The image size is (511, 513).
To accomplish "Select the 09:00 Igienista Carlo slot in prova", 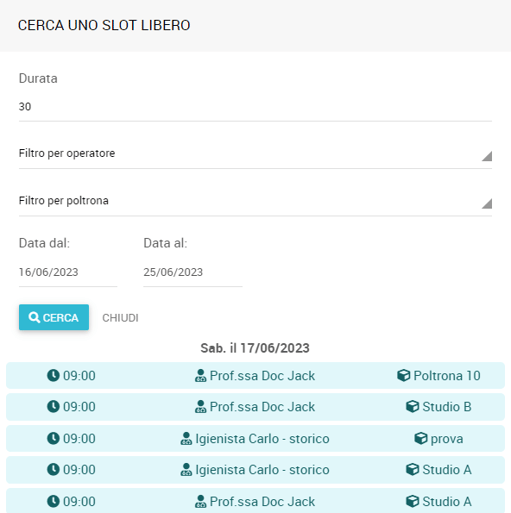I will click(255, 438).
